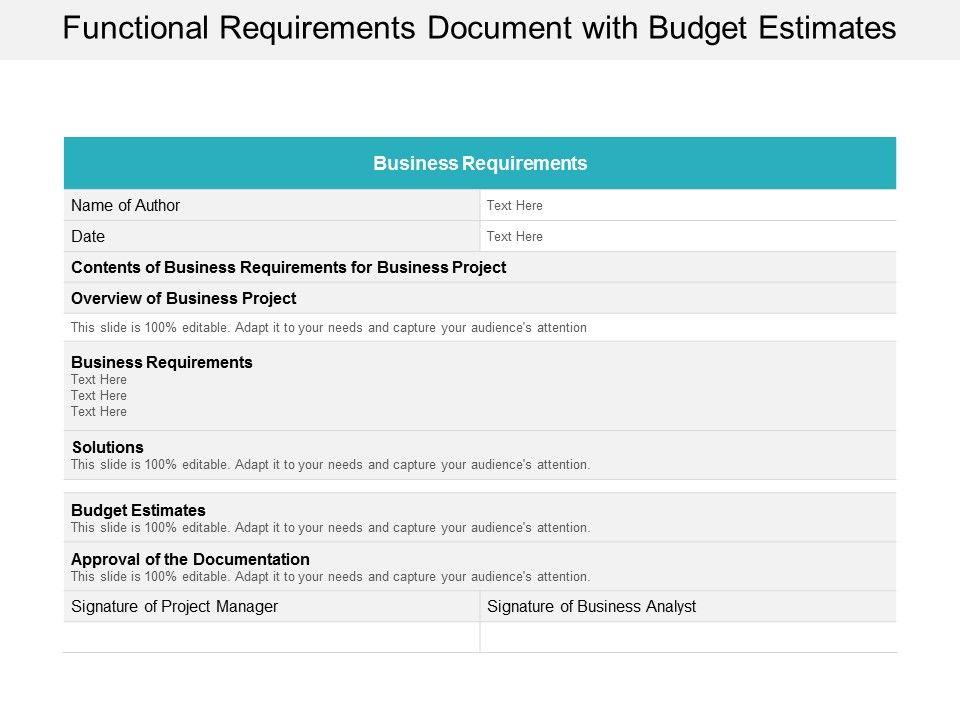Screen dimensions: 960x720
Task: Click the Text Here field beside Name of Author
Action: [515, 206]
